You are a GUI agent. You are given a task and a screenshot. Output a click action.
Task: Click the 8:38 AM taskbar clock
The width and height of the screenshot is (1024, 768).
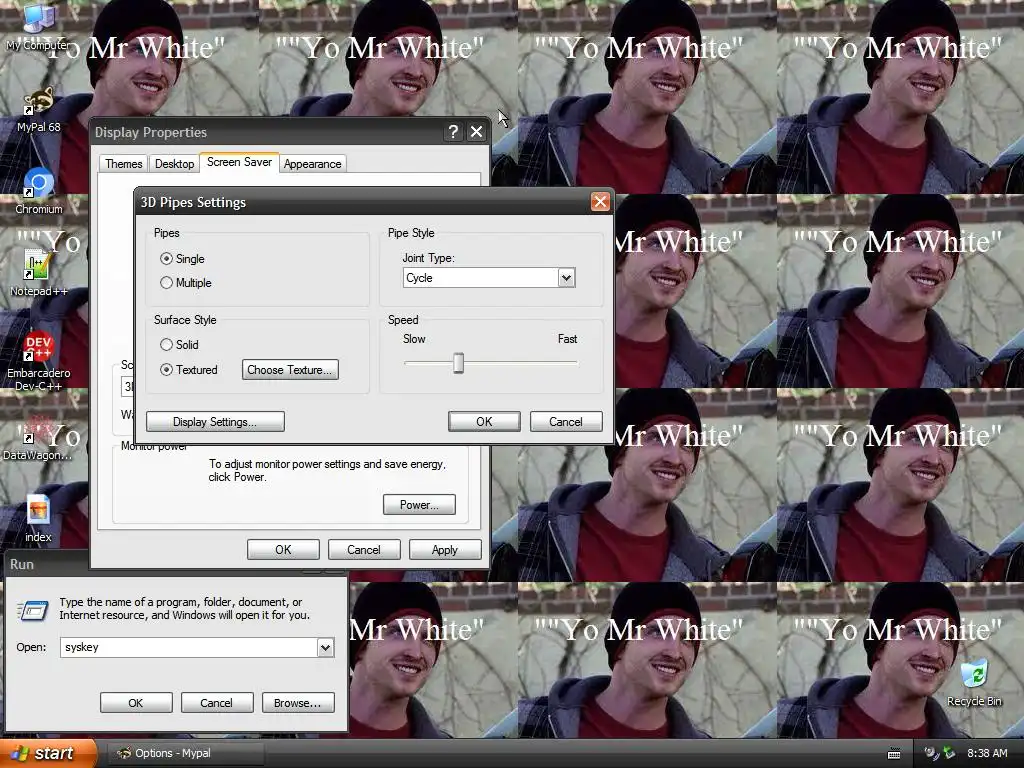pyautogui.click(x=987, y=754)
